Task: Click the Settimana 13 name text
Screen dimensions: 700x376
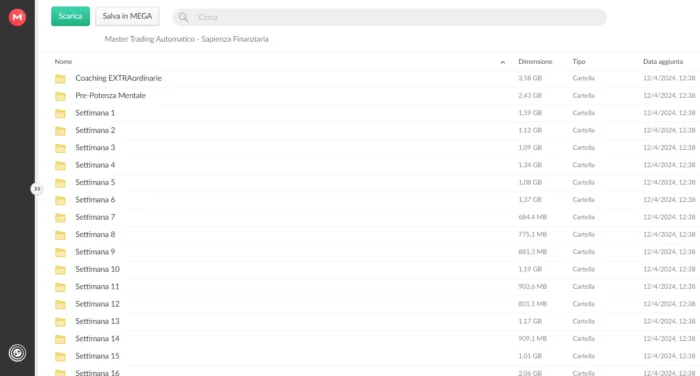Action: (x=97, y=322)
